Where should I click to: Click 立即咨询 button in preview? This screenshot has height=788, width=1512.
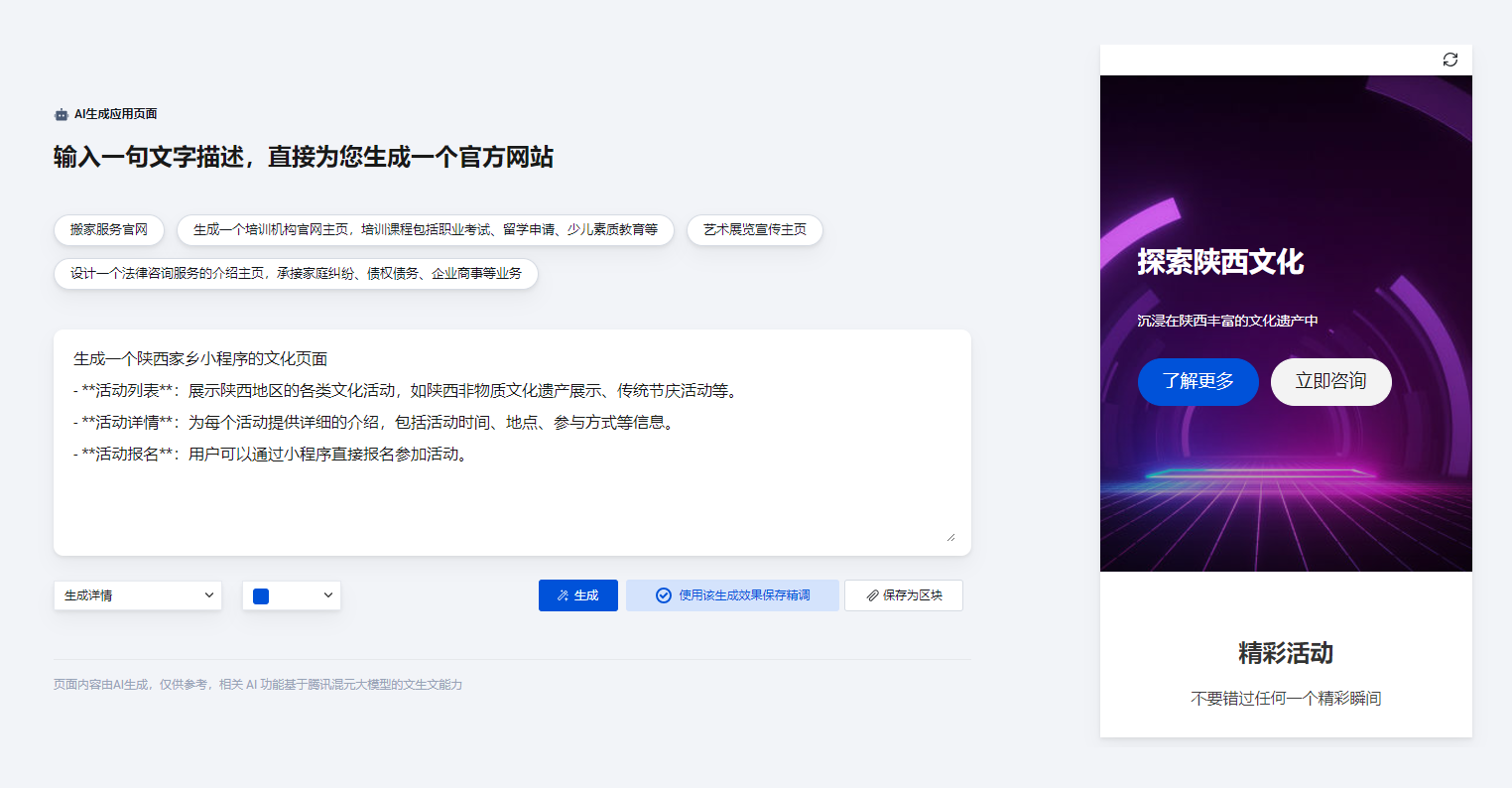point(1331,382)
